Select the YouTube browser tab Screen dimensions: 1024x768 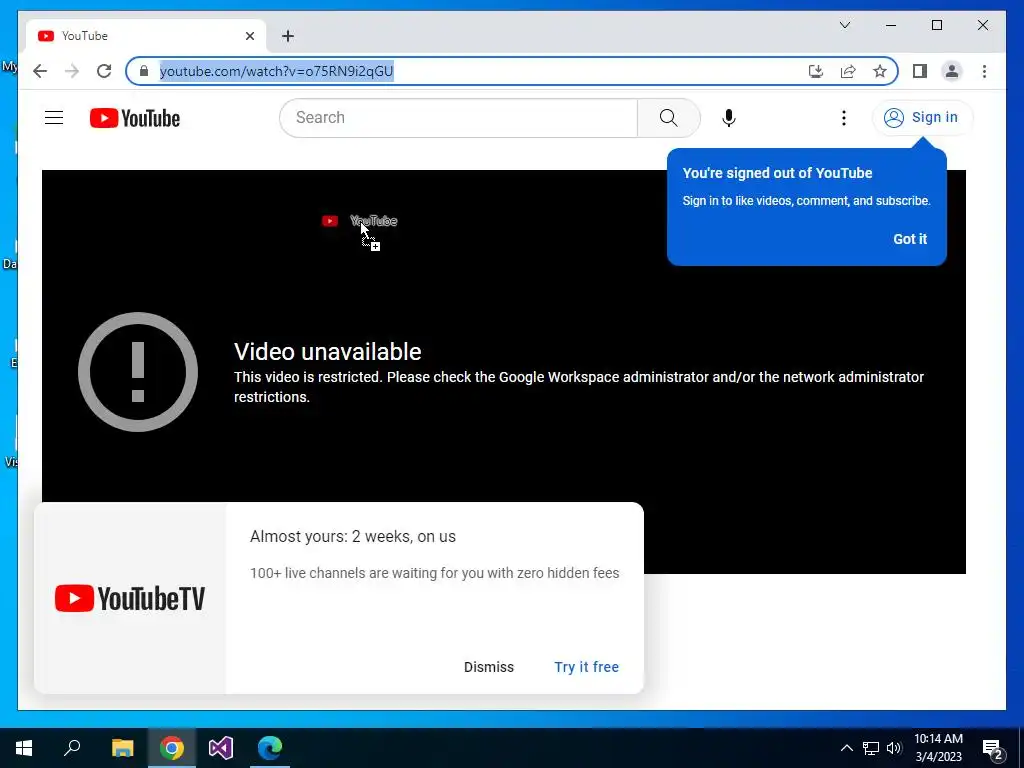[x=145, y=36]
